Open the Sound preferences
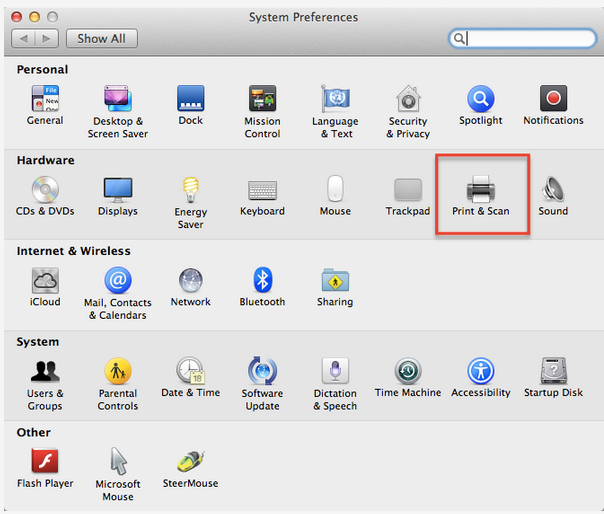Image resolution: width=604 pixels, height=514 pixels. [x=553, y=190]
